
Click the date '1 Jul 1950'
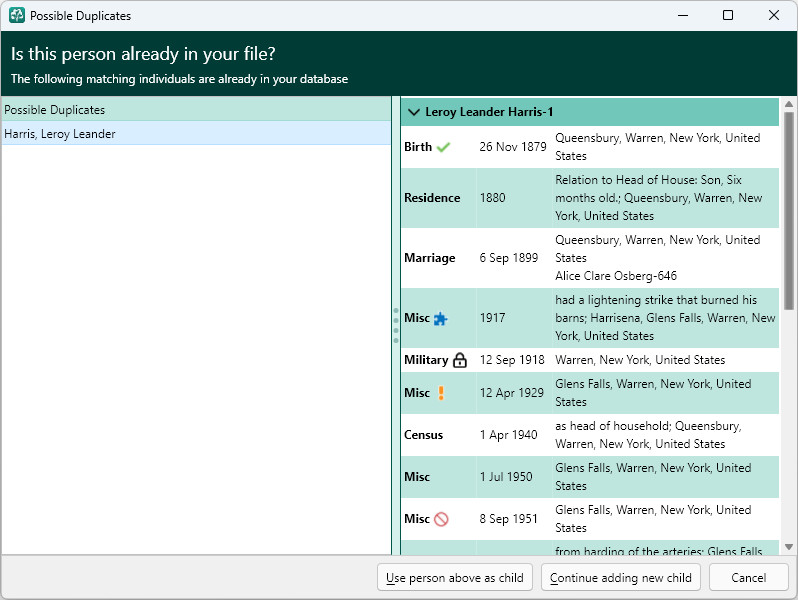505,477
